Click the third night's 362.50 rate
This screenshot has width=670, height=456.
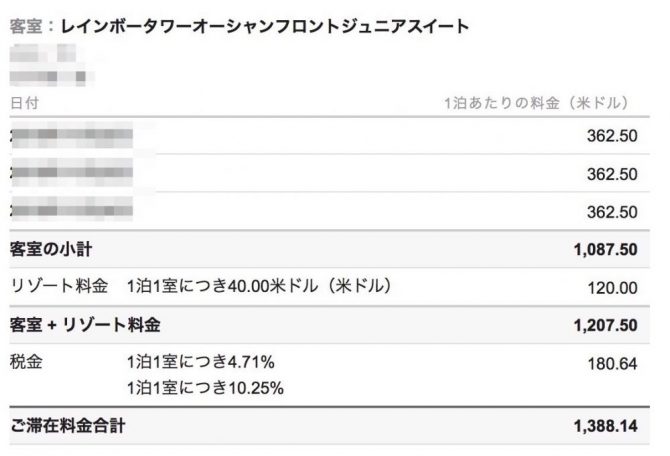[611, 212]
